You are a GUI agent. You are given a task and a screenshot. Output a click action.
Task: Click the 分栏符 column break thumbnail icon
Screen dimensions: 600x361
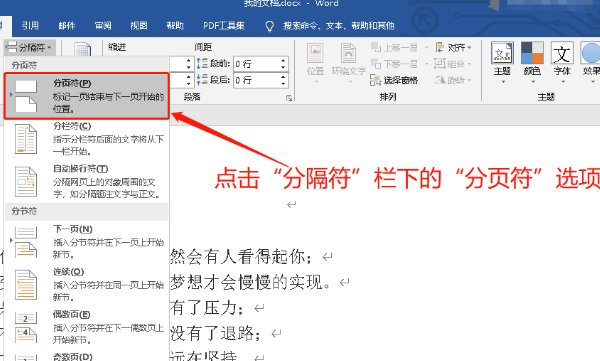coord(26,139)
